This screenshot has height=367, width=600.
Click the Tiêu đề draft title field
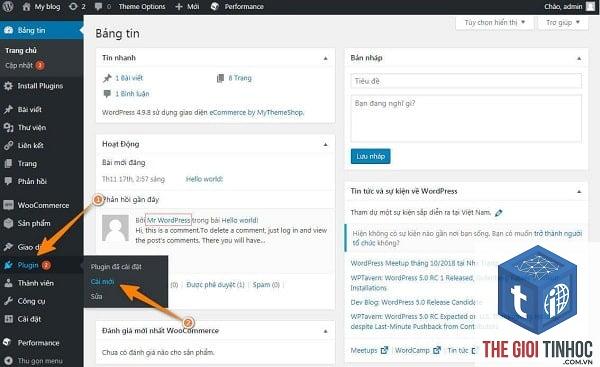(x=466, y=81)
